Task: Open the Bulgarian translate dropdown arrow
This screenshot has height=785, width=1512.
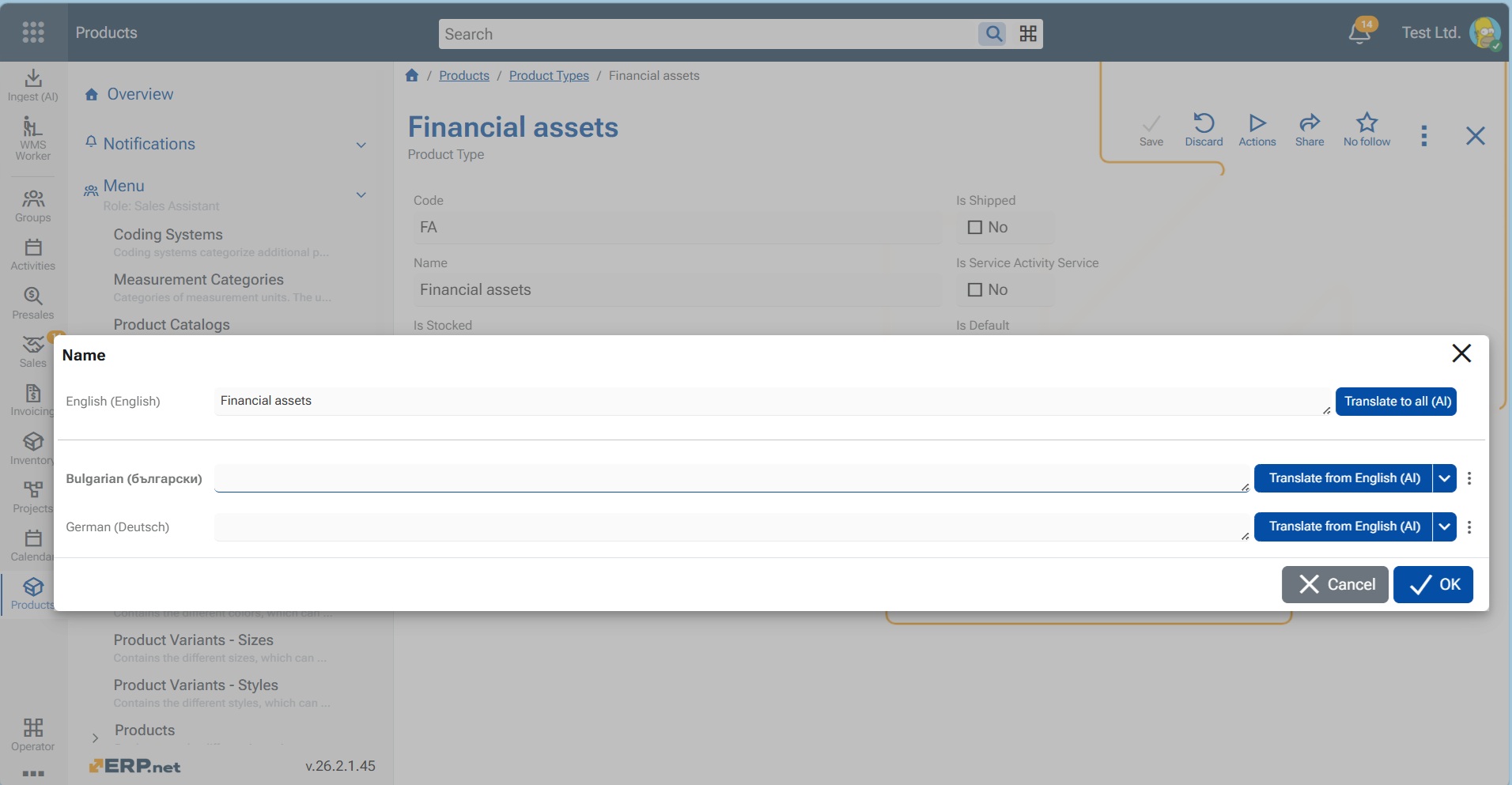Action: coord(1445,478)
